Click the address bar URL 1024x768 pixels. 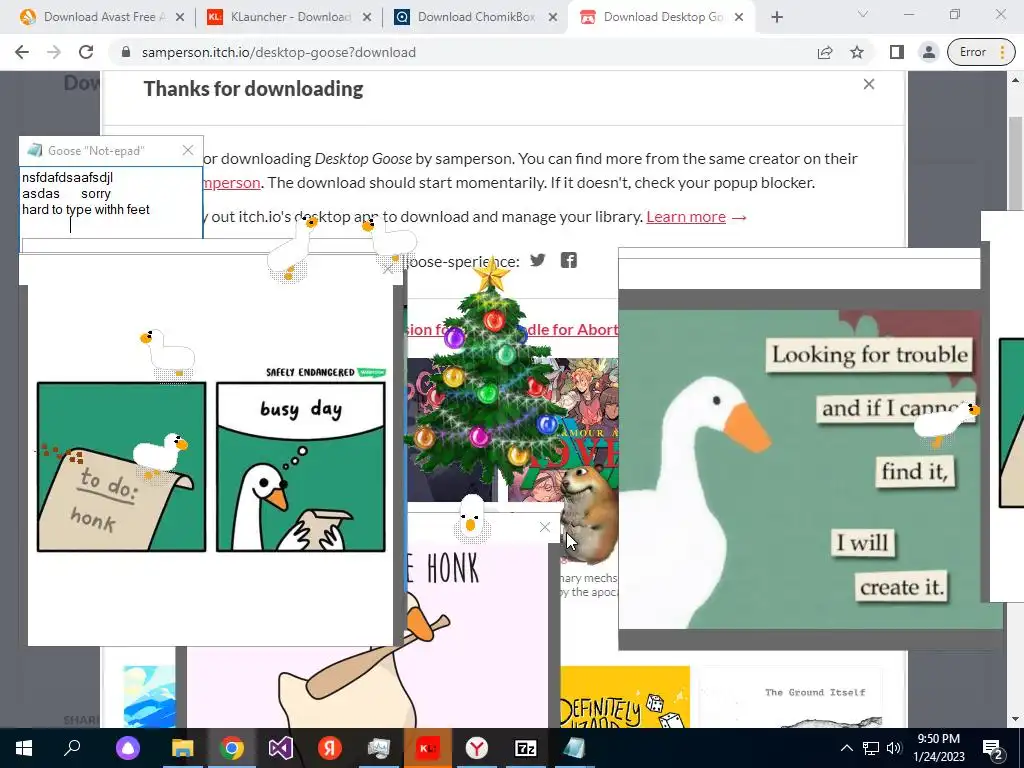coord(278,52)
